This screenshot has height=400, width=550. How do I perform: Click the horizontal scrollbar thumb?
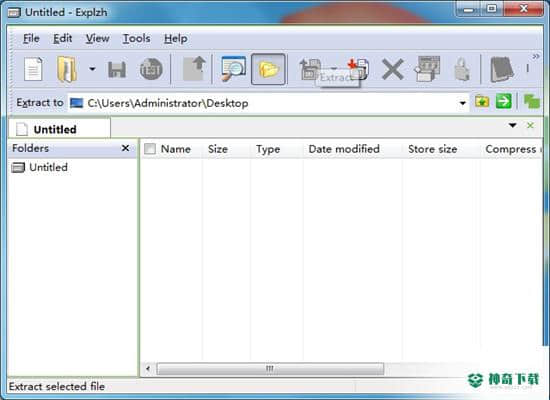pos(270,368)
